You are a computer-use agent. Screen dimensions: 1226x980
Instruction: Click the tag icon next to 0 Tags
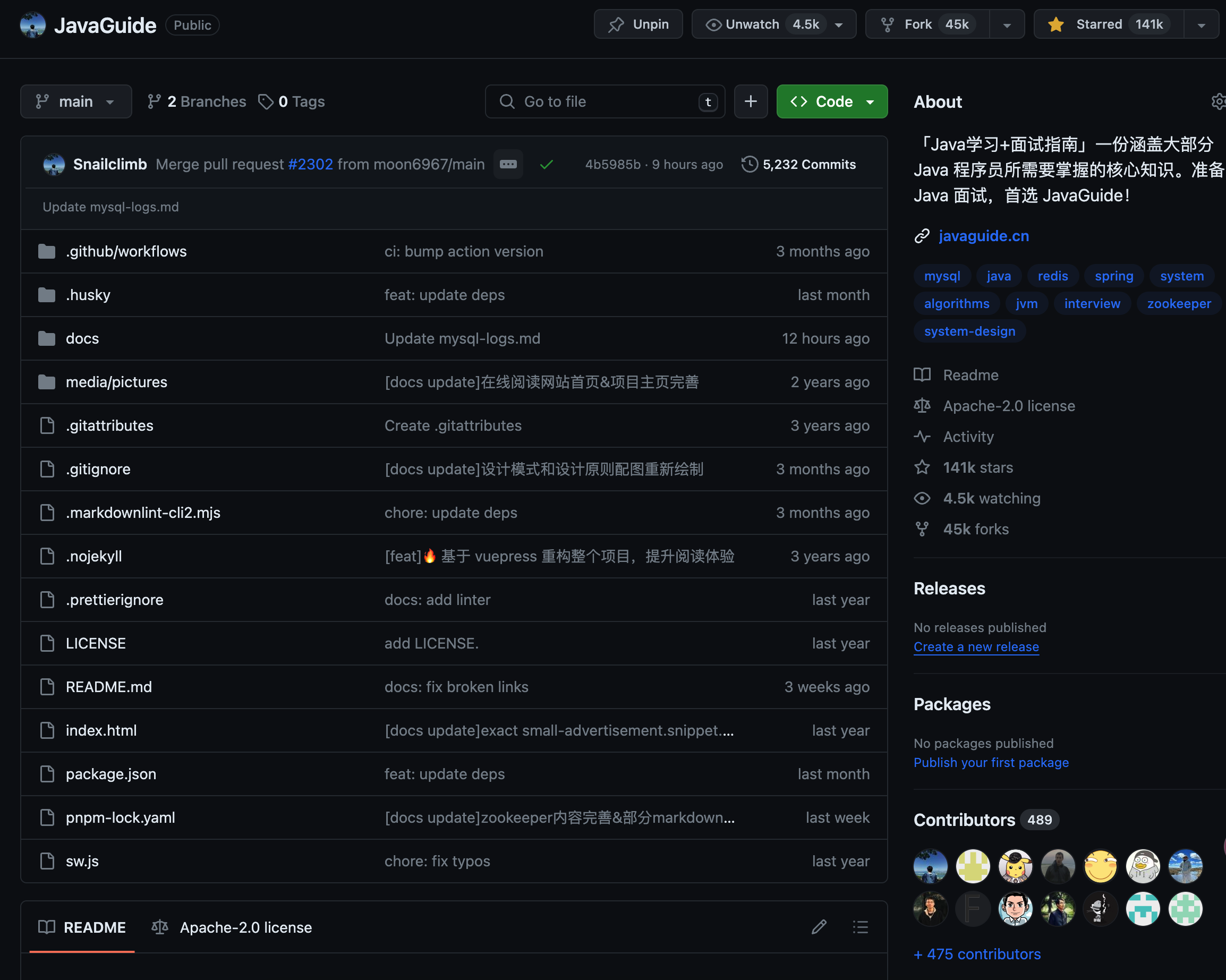[266, 101]
